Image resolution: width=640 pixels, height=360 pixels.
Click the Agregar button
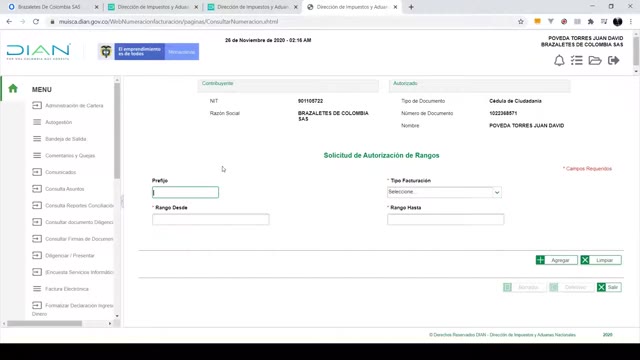tap(556, 260)
